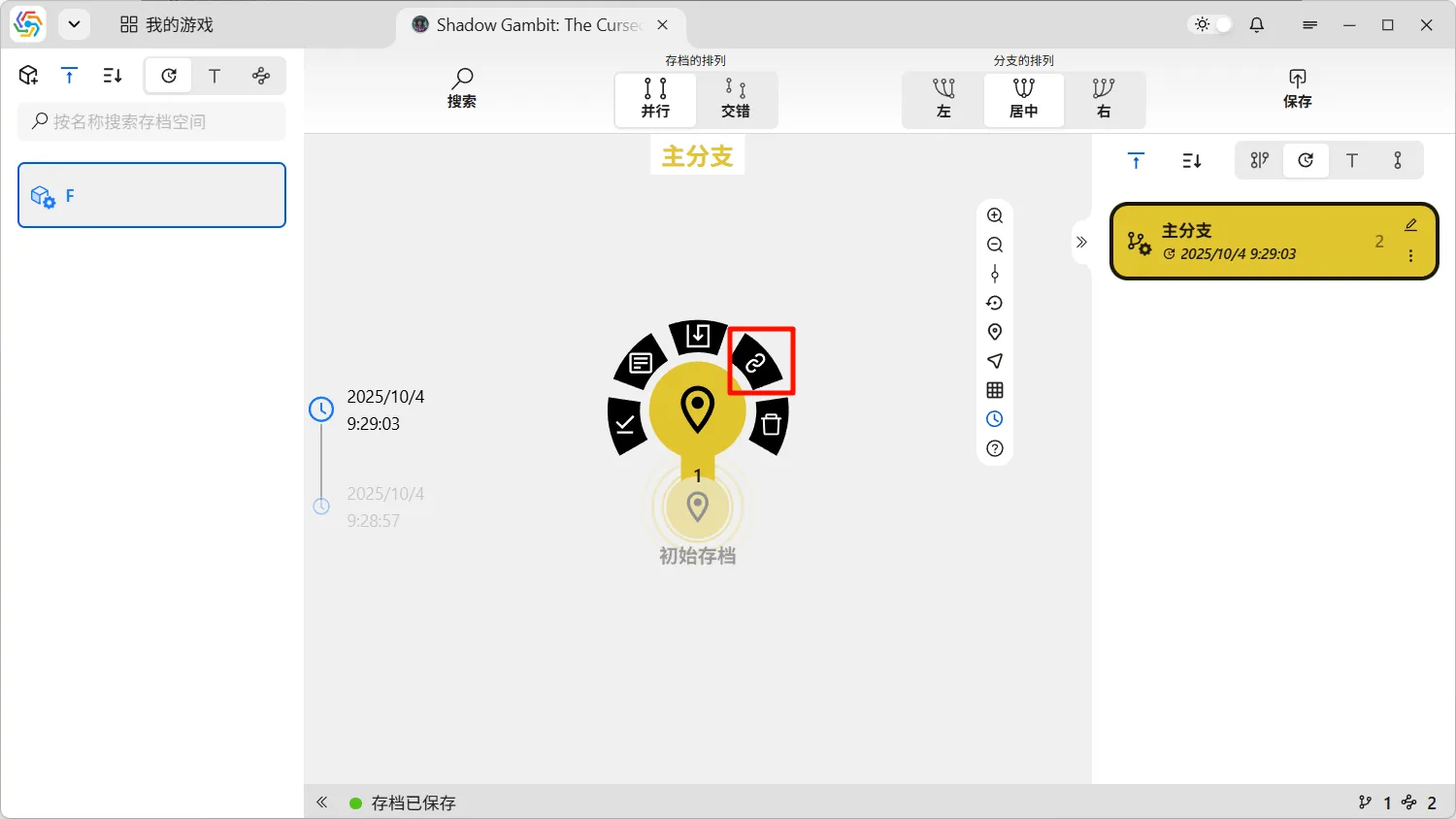
Task: Click the 保存 button
Action: click(1297, 88)
